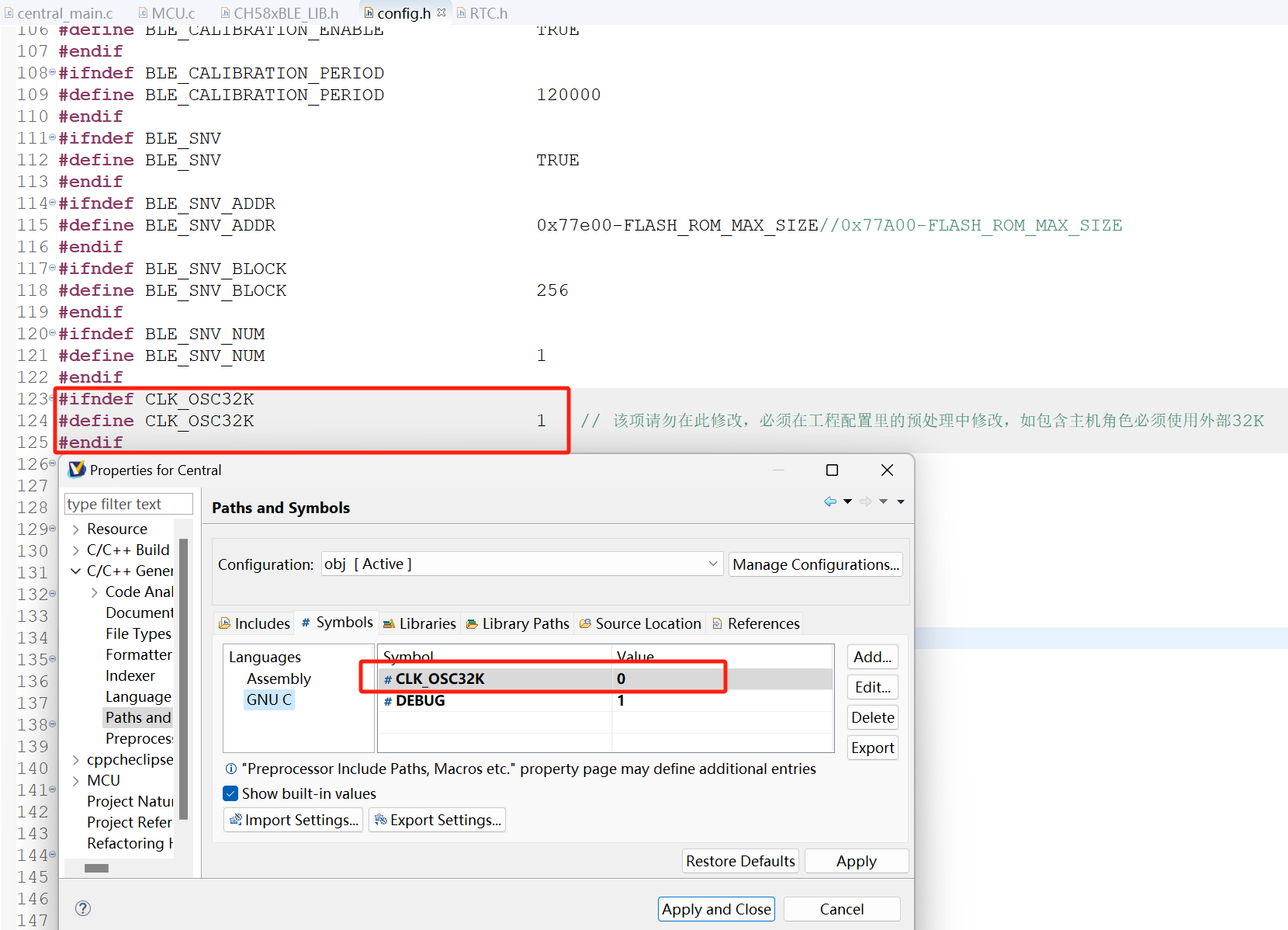Click Import Settings button

point(293,820)
